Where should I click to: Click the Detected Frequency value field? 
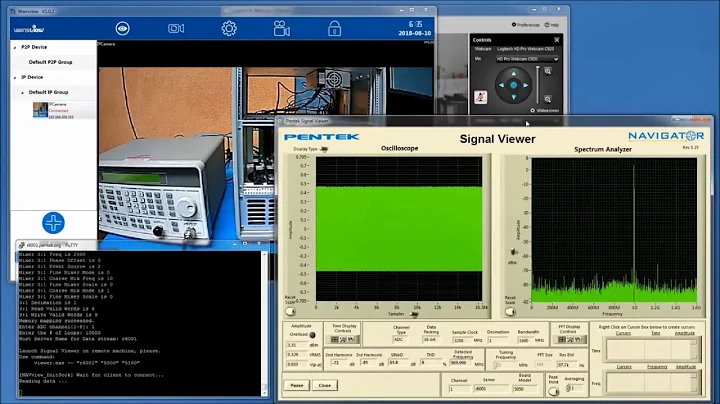(461, 363)
